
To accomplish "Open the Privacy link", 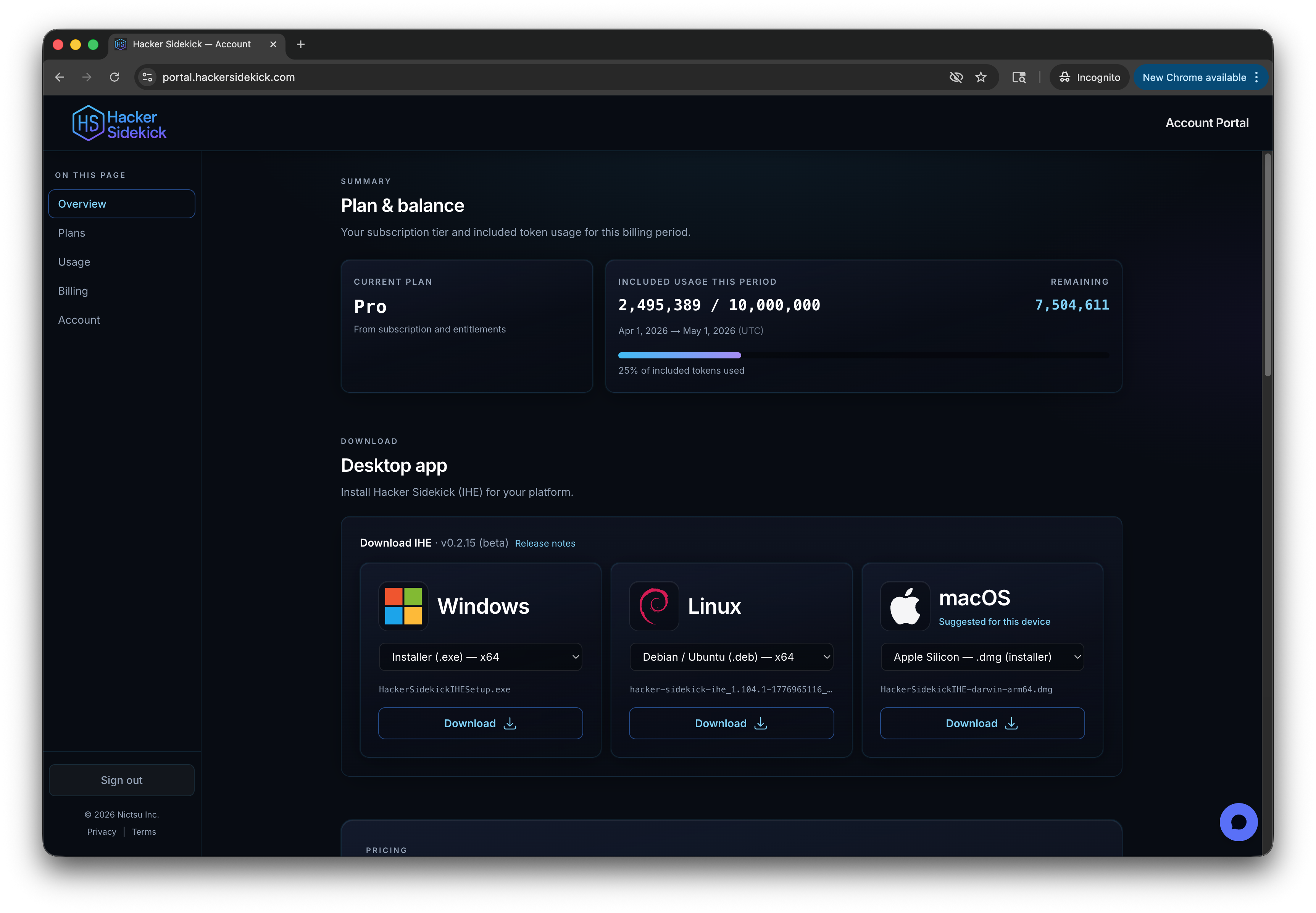I will click(x=101, y=832).
